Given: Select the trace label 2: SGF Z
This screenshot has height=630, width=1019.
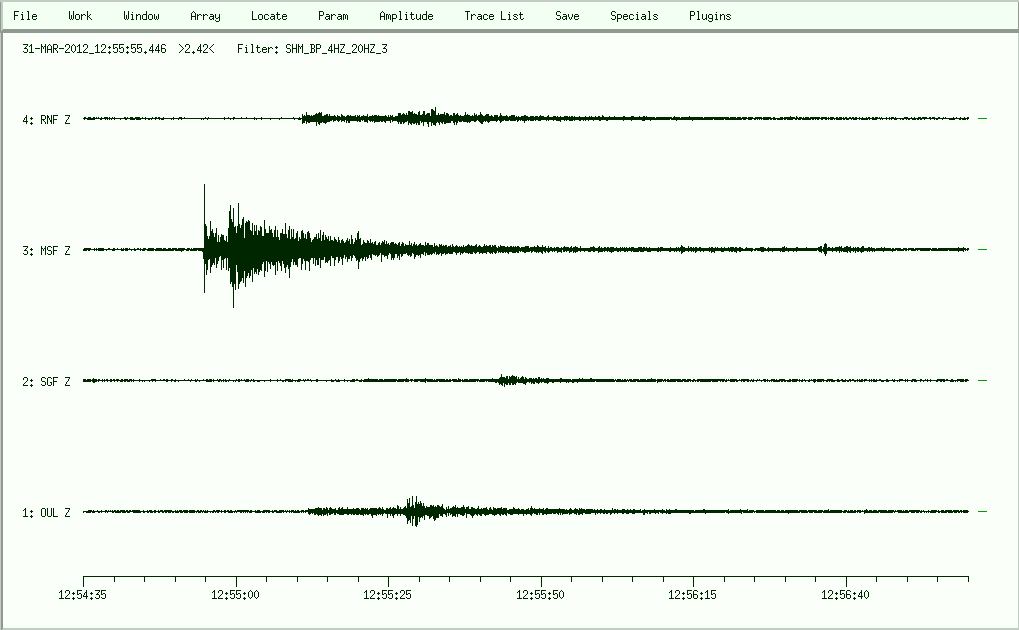Looking at the screenshot, I should [46, 382].
